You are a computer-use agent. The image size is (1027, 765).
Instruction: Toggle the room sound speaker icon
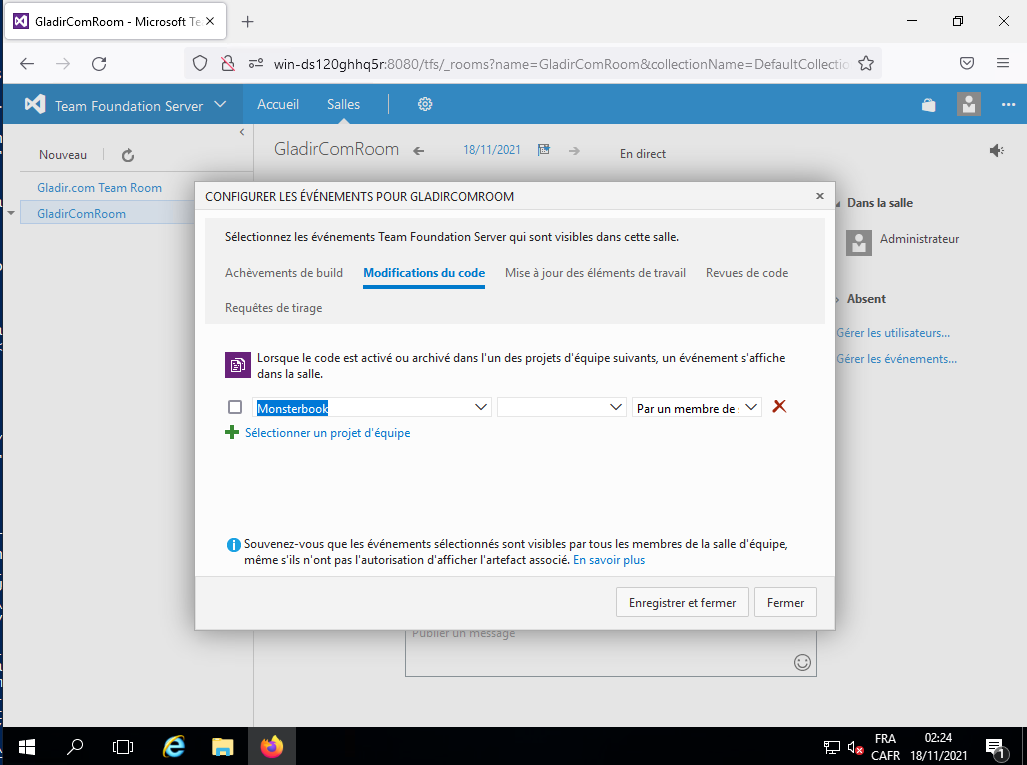[x=996, y=151]
